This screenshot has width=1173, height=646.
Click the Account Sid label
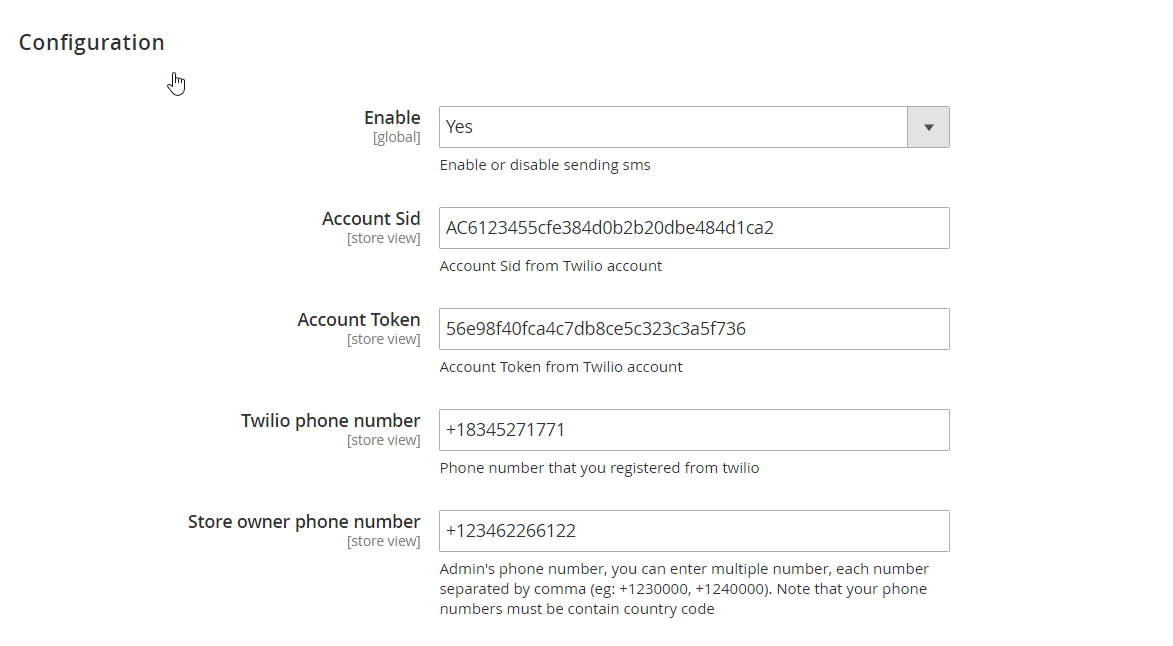point(371,219)
